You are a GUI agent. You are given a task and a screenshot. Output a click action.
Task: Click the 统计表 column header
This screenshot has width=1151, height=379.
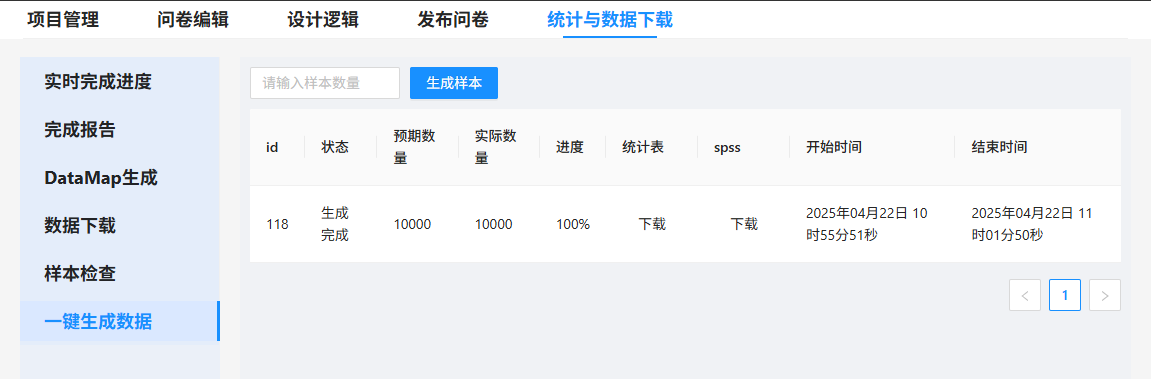tap(652, 147)
